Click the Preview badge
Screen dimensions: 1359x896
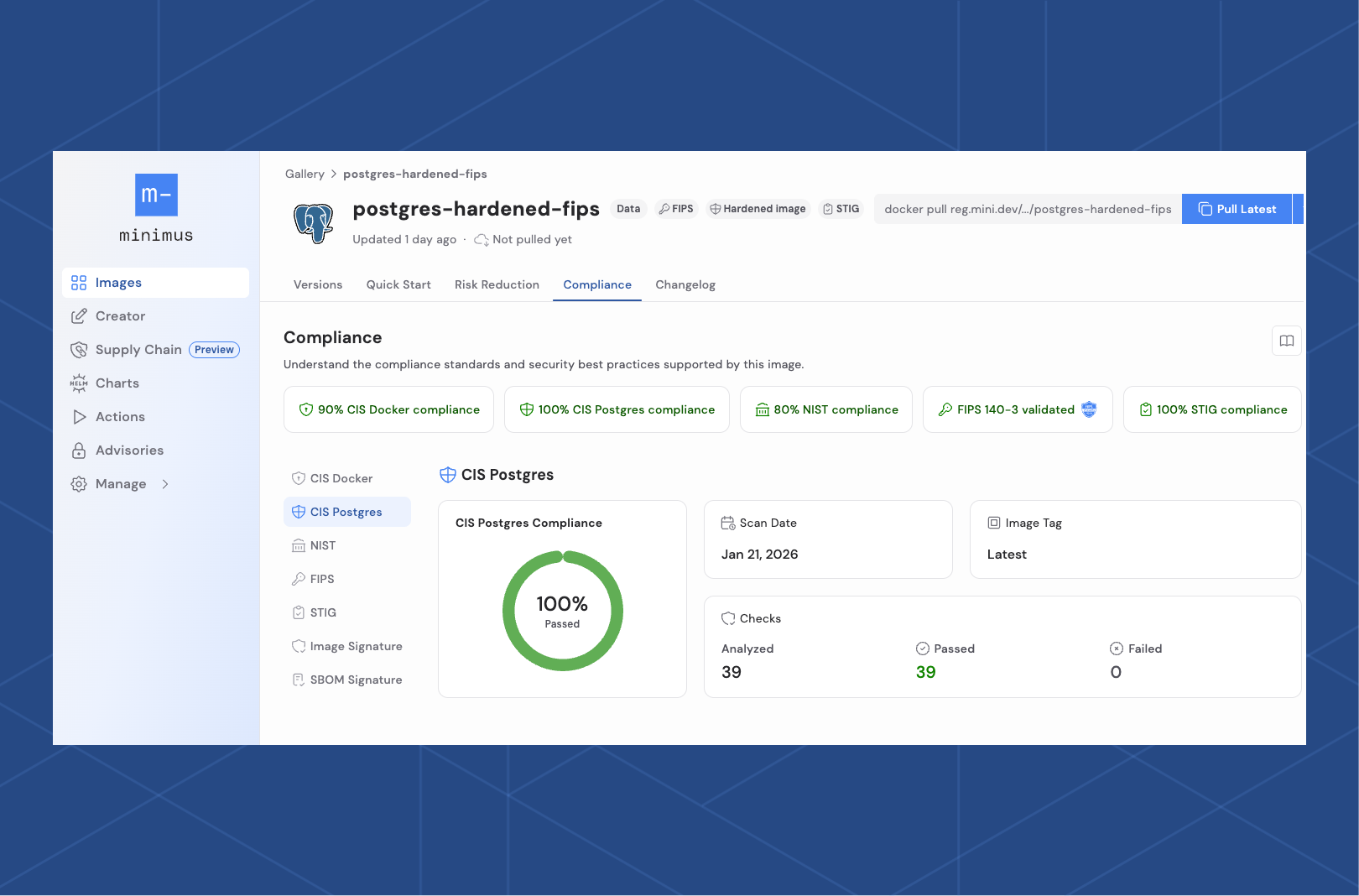pyautogui.click(x=214, y=350)
